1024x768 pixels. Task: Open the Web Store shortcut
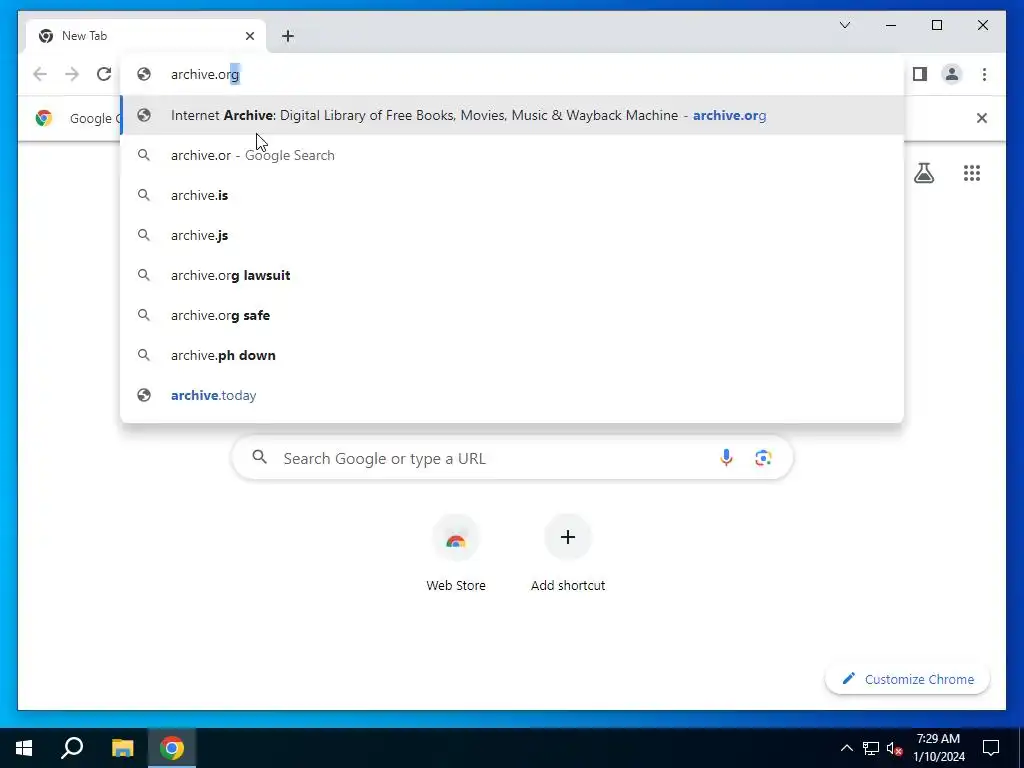tap(456, 553)
